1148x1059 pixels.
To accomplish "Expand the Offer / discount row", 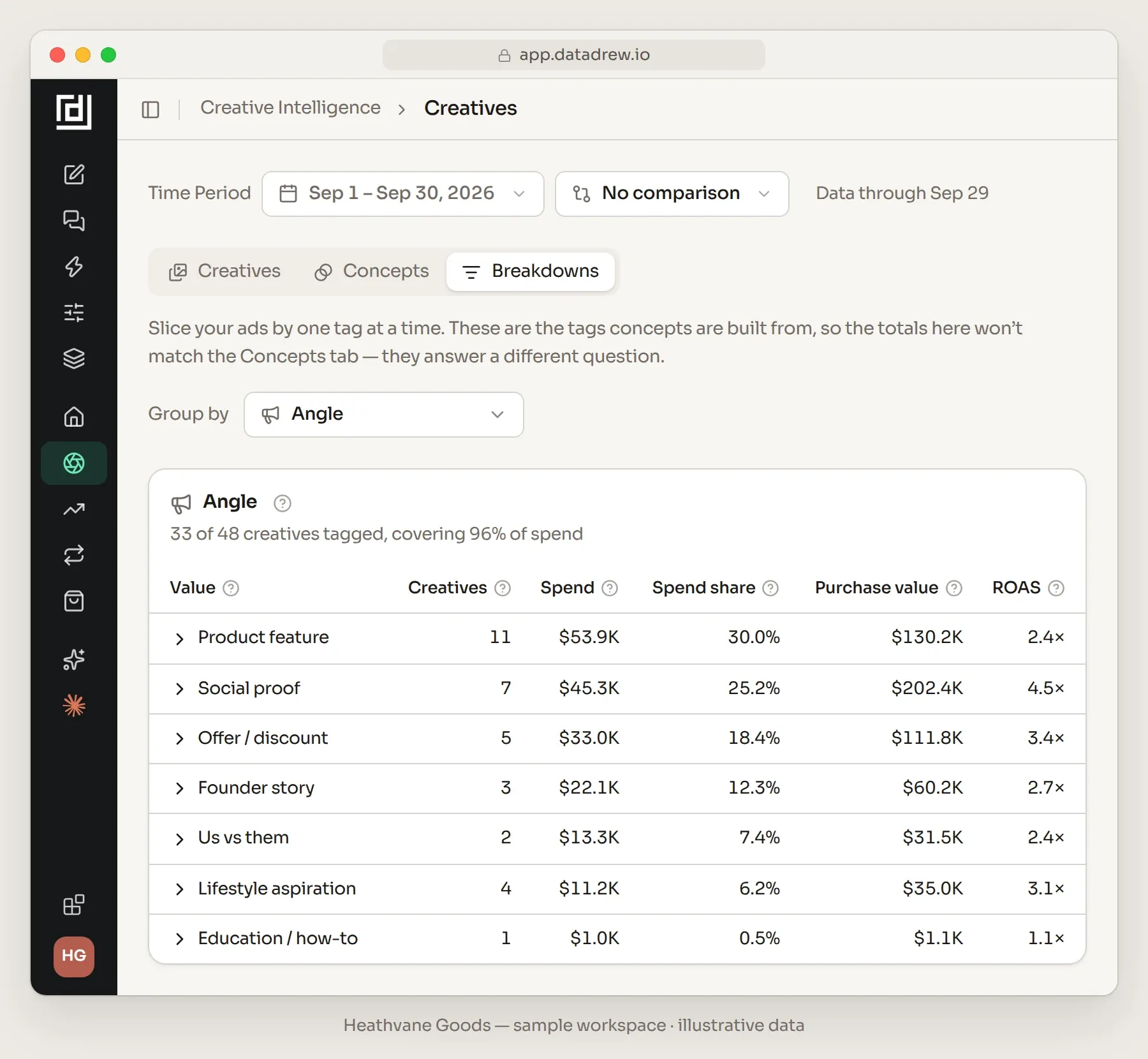I will coord(180,739).
